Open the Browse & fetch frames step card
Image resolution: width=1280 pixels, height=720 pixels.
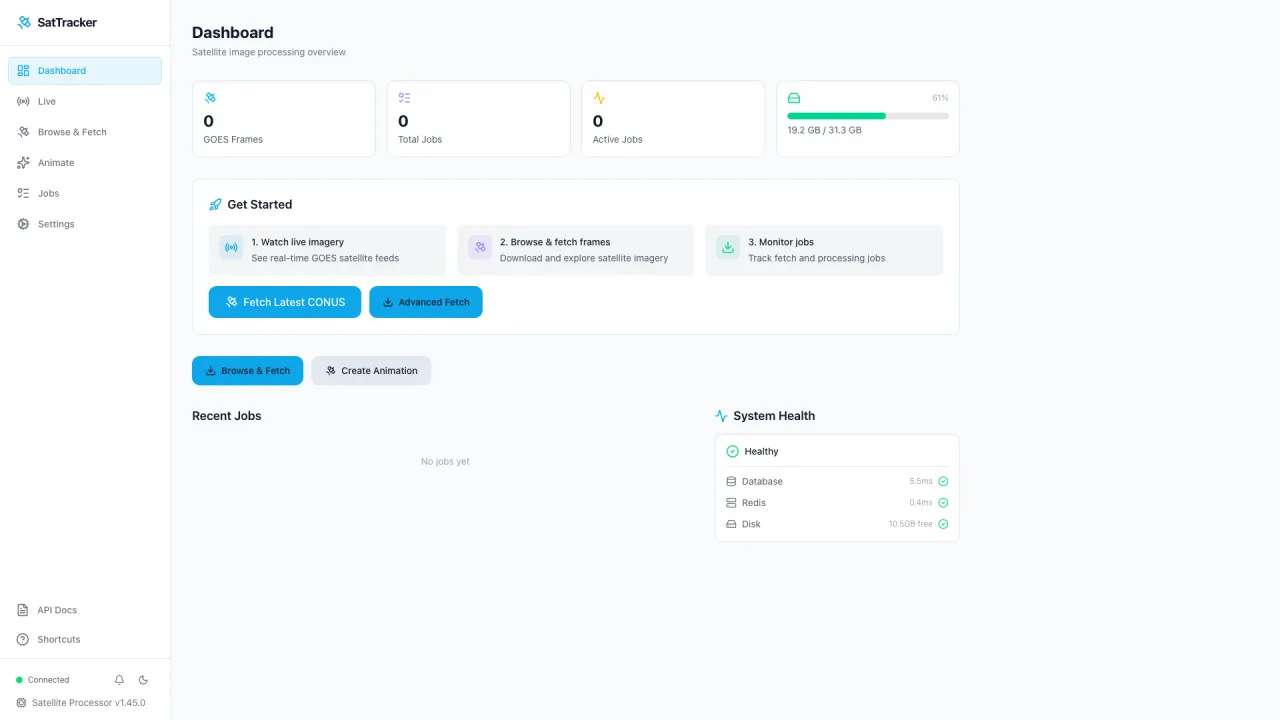(575, 250)
